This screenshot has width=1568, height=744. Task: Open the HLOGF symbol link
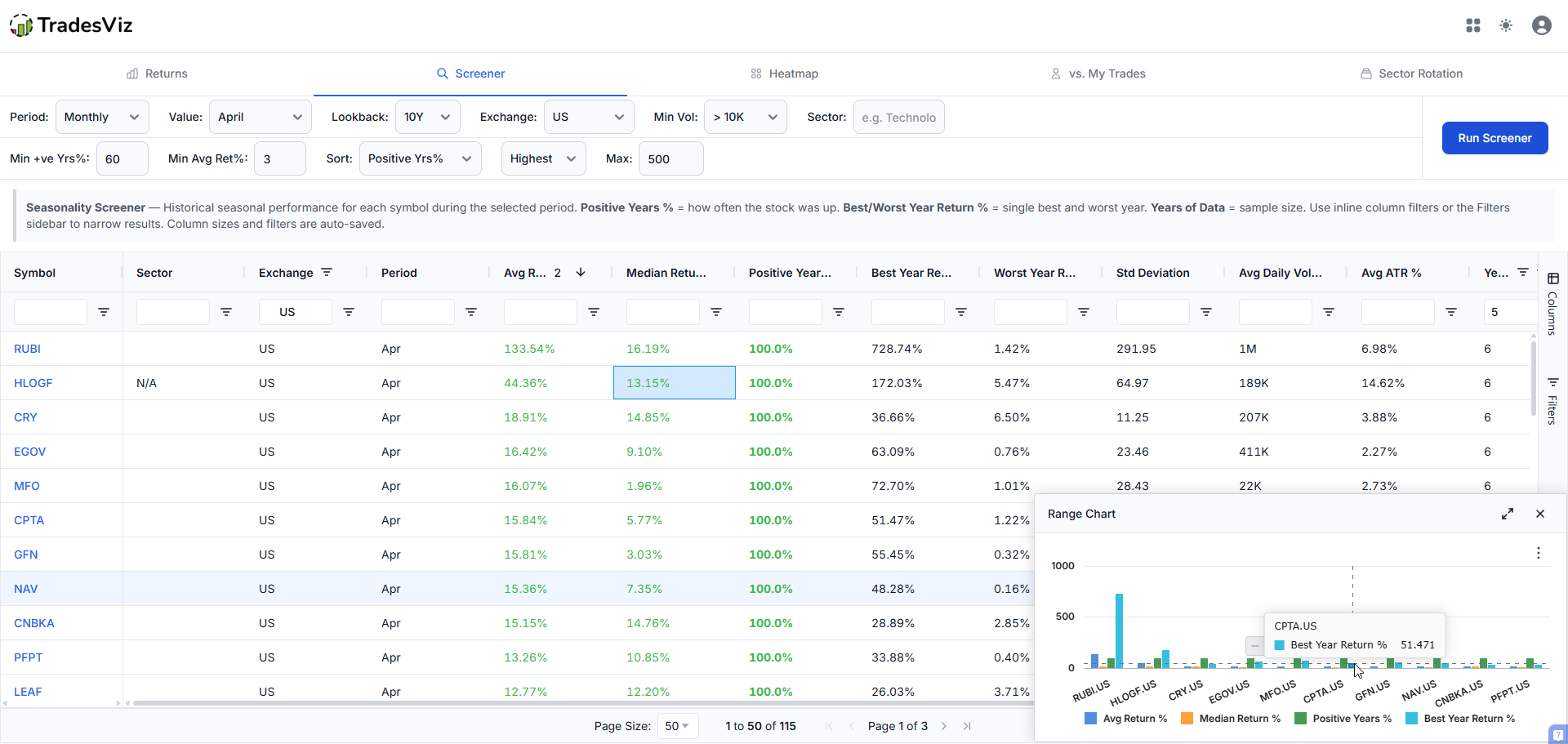tap(33, 383)
